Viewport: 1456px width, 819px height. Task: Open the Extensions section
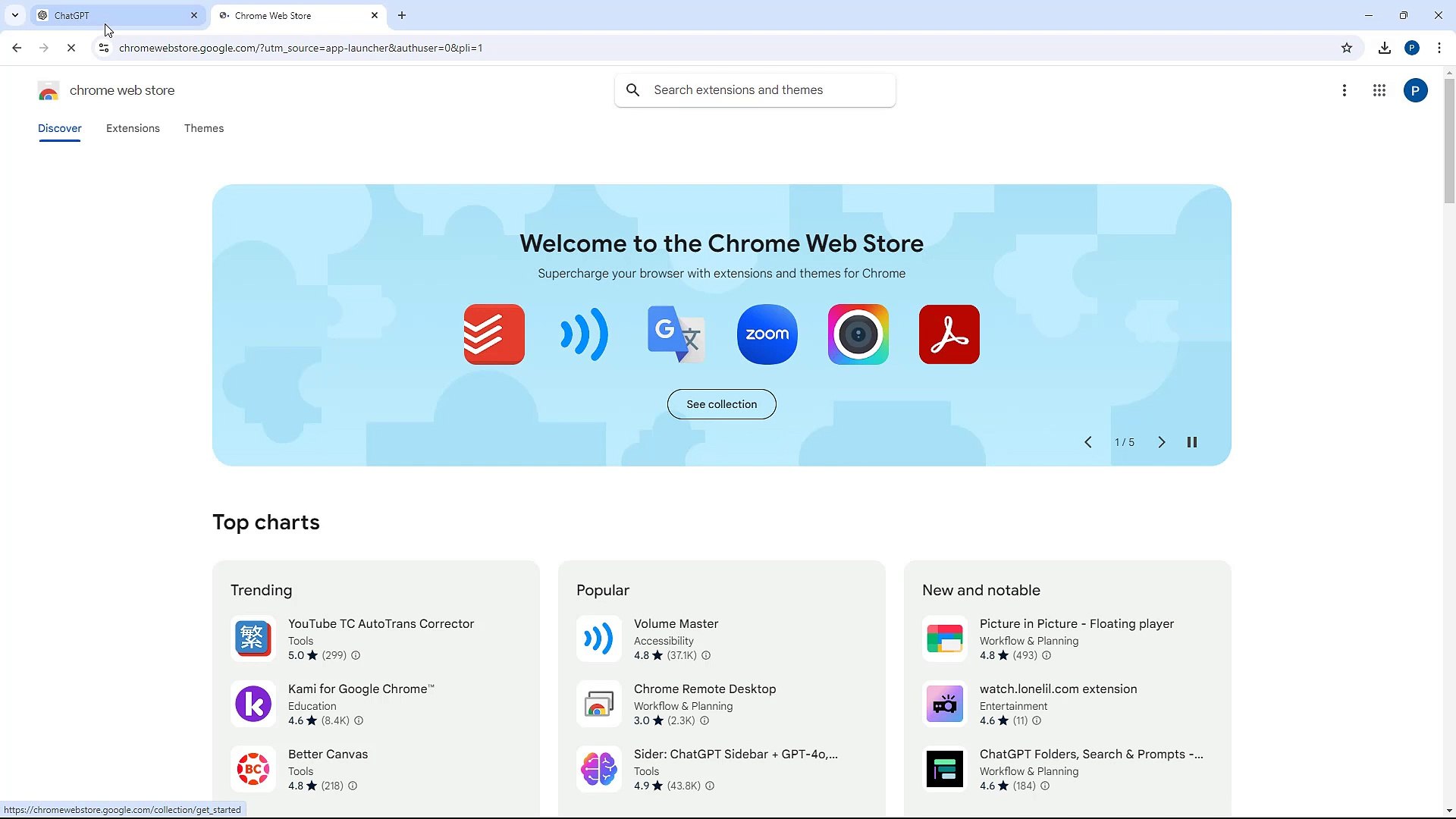click(x=133, y=128)
